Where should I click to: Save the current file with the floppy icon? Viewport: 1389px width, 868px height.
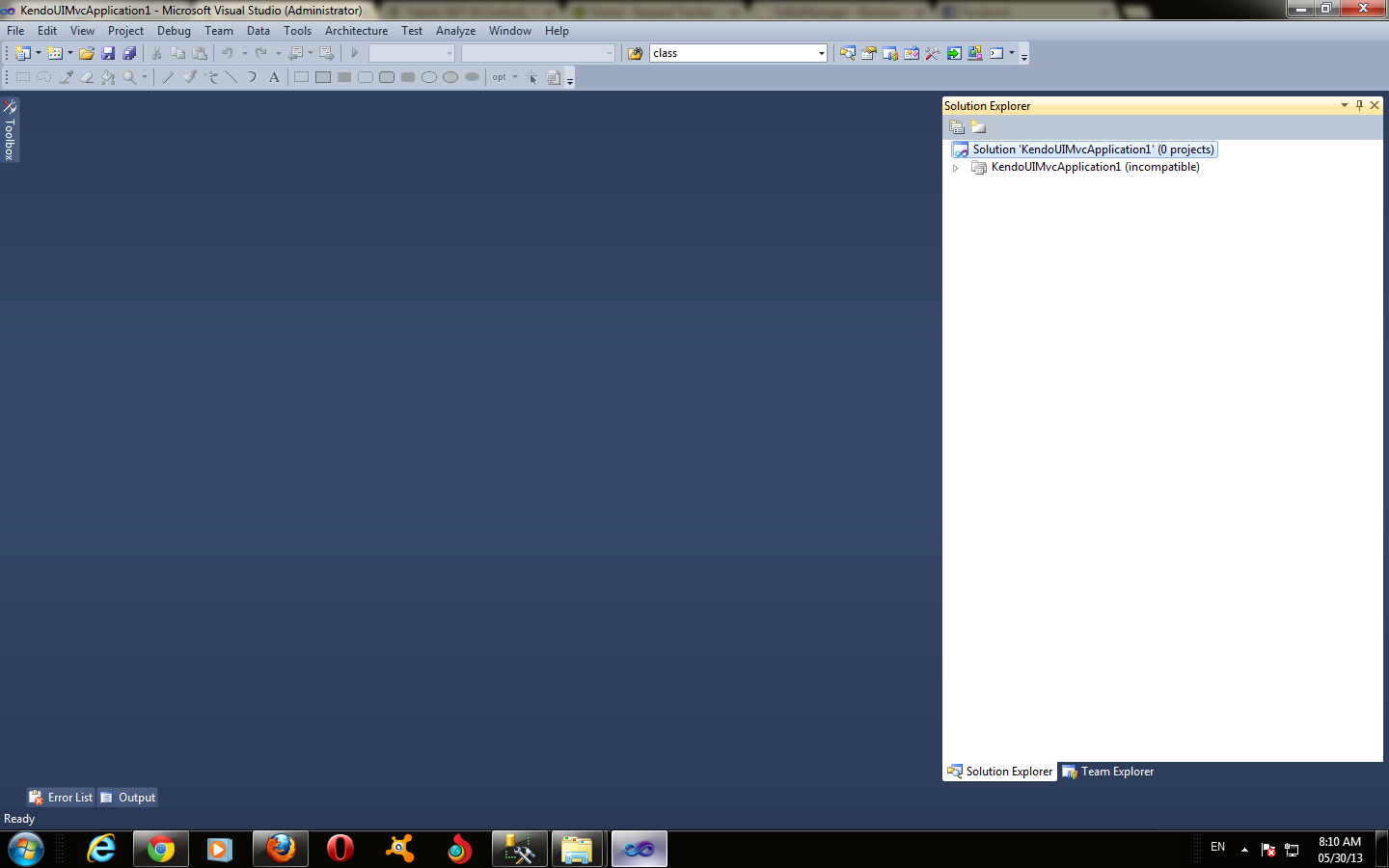click(108, 53)
